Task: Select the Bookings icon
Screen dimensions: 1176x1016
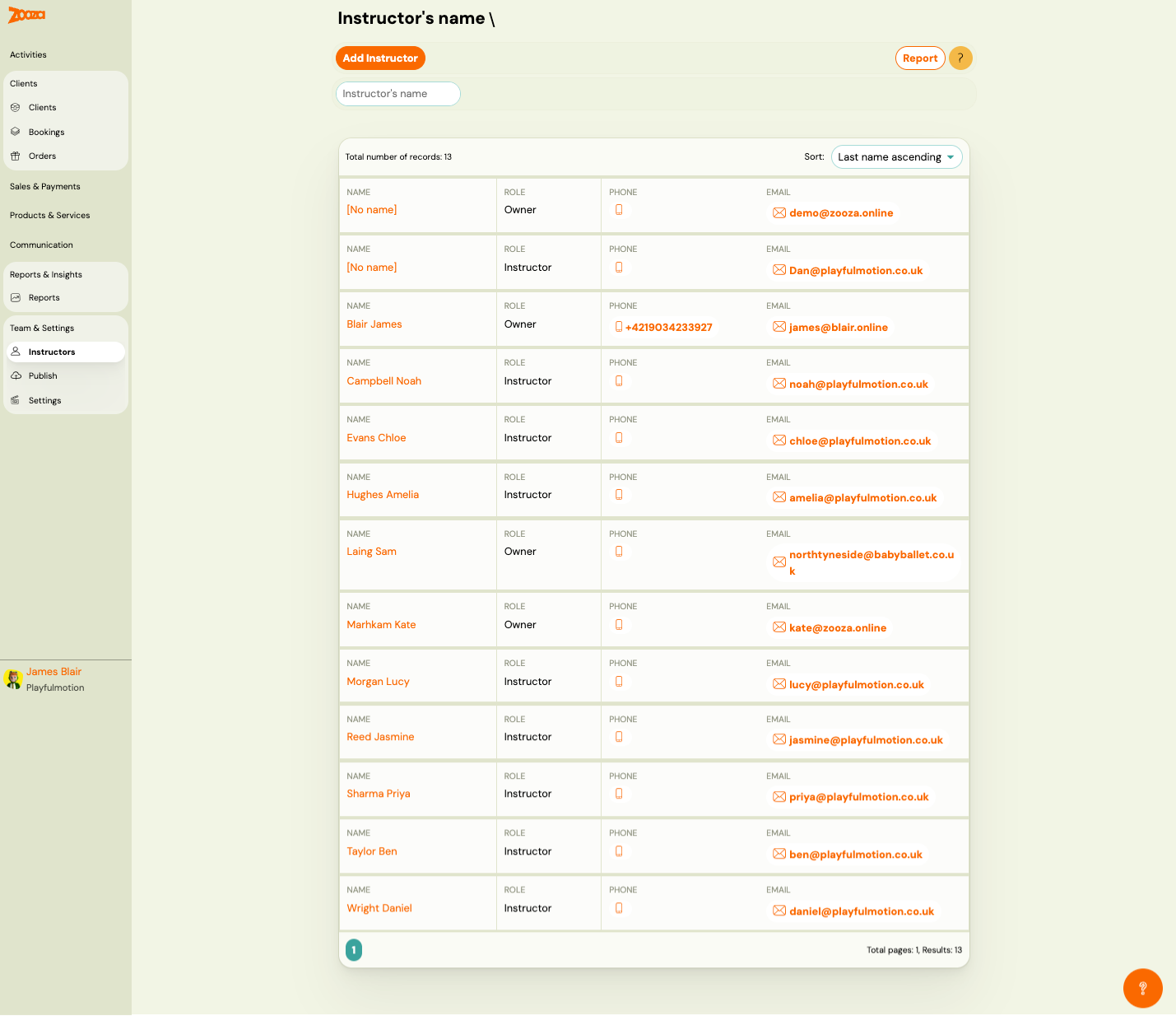Action: point(16,132)
